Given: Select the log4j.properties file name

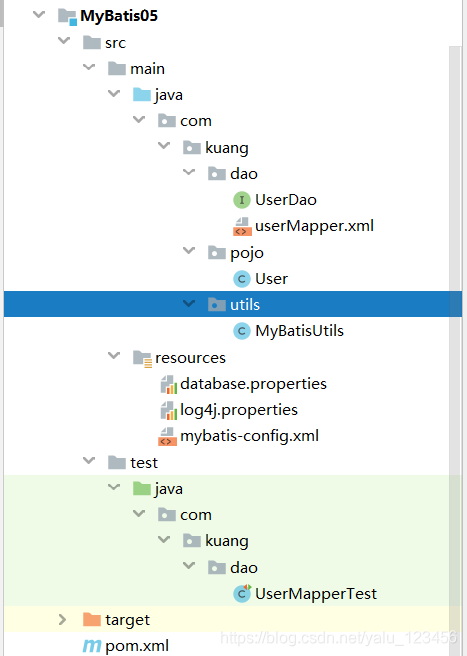Looking at the screenshot, I should pos(239,410).
